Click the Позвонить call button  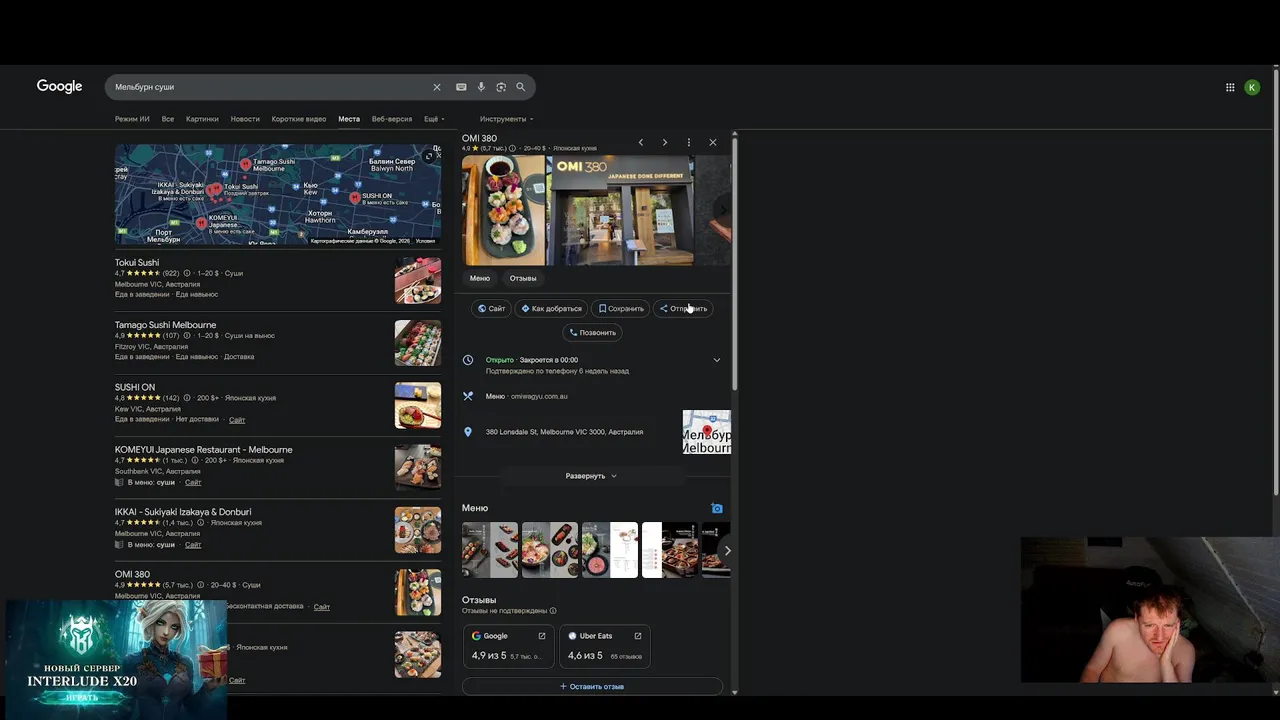[593, 332]
